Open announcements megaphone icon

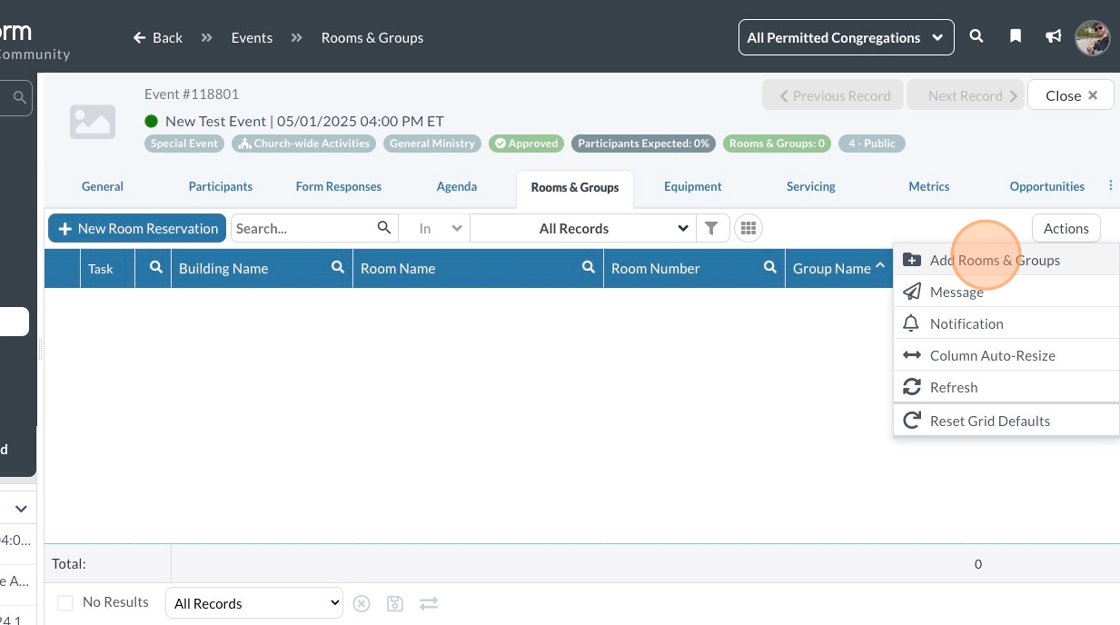click(1054, 36)
